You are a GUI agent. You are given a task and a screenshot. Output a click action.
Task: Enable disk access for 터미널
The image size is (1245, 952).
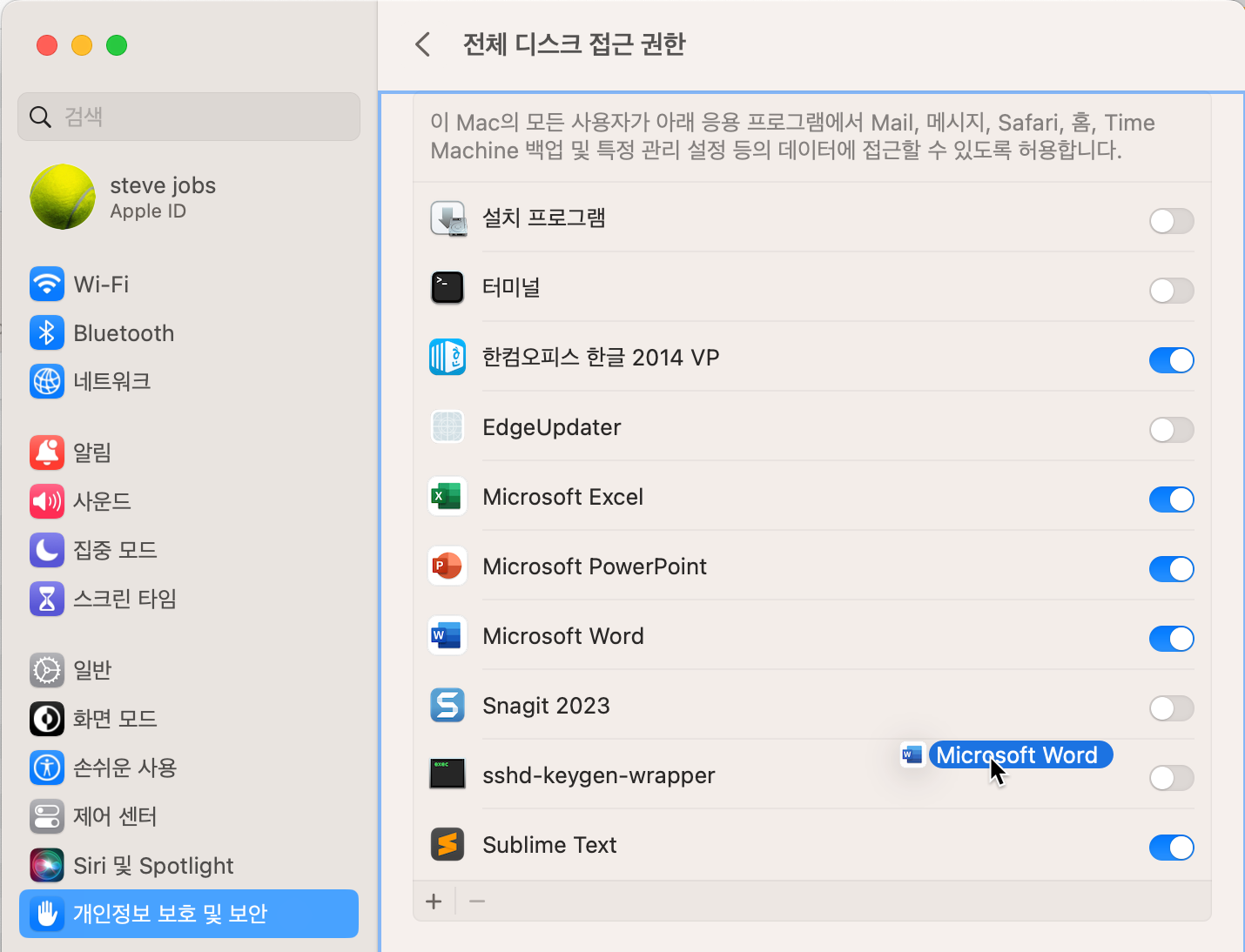pyautogui.click(x=1171, y=291)
